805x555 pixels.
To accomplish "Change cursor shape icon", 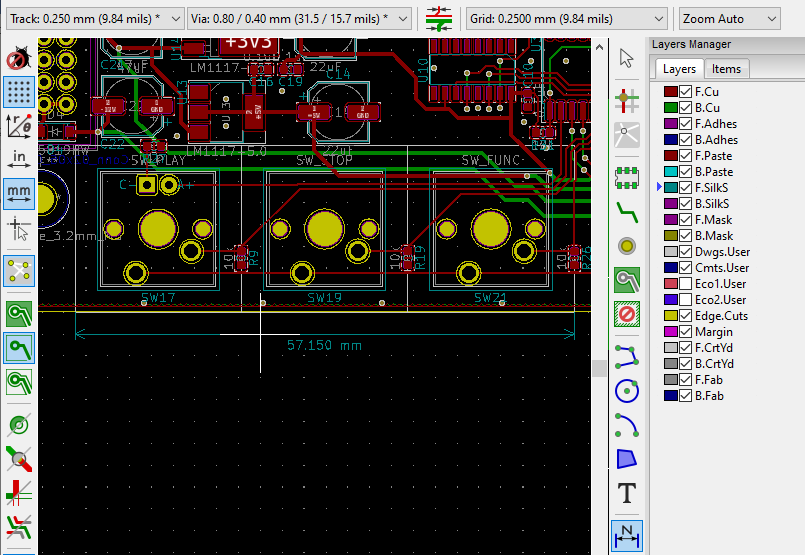I will [x=19, y=228].
